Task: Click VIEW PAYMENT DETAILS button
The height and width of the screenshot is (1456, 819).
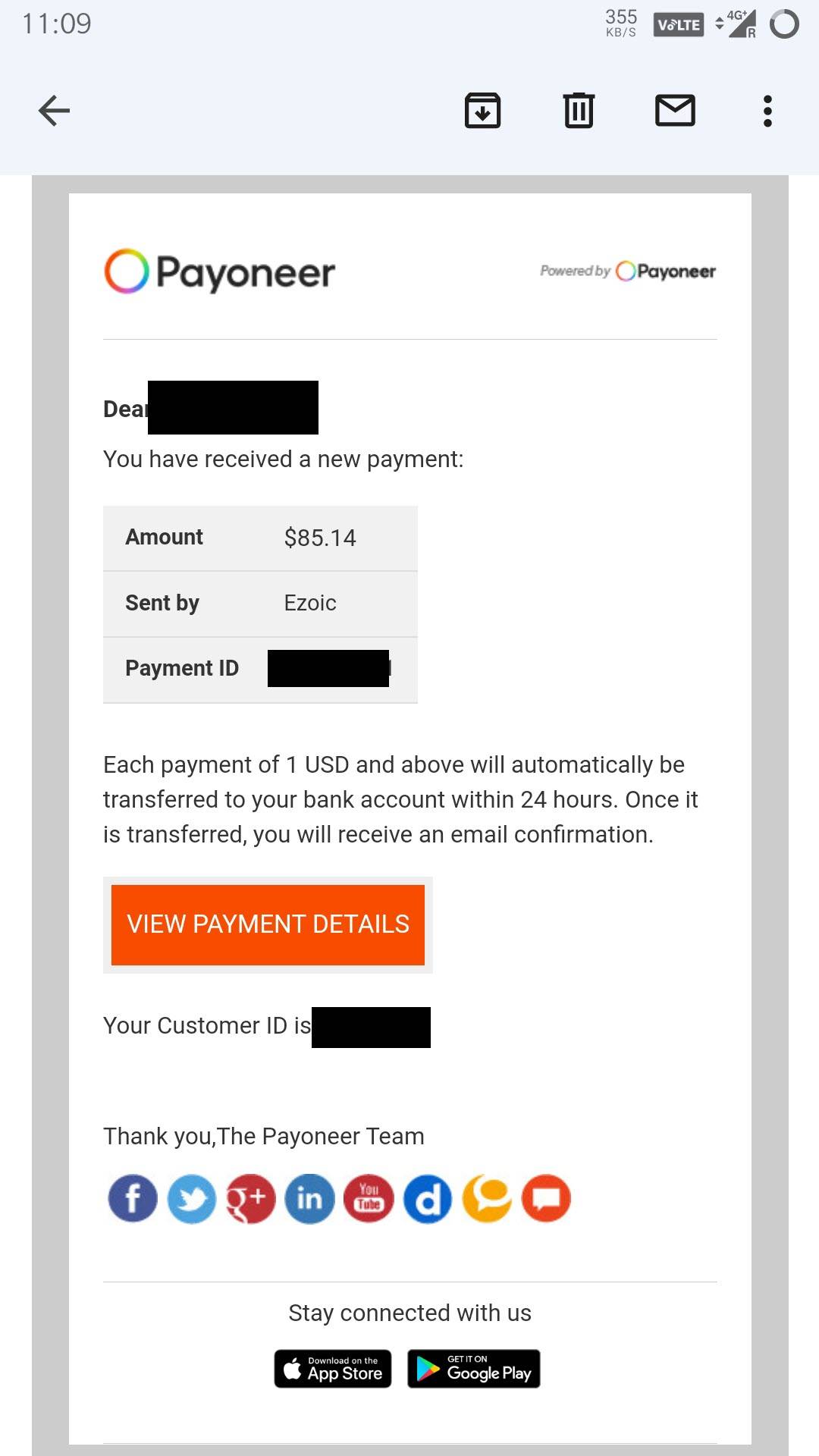Action: coord(268,924)
